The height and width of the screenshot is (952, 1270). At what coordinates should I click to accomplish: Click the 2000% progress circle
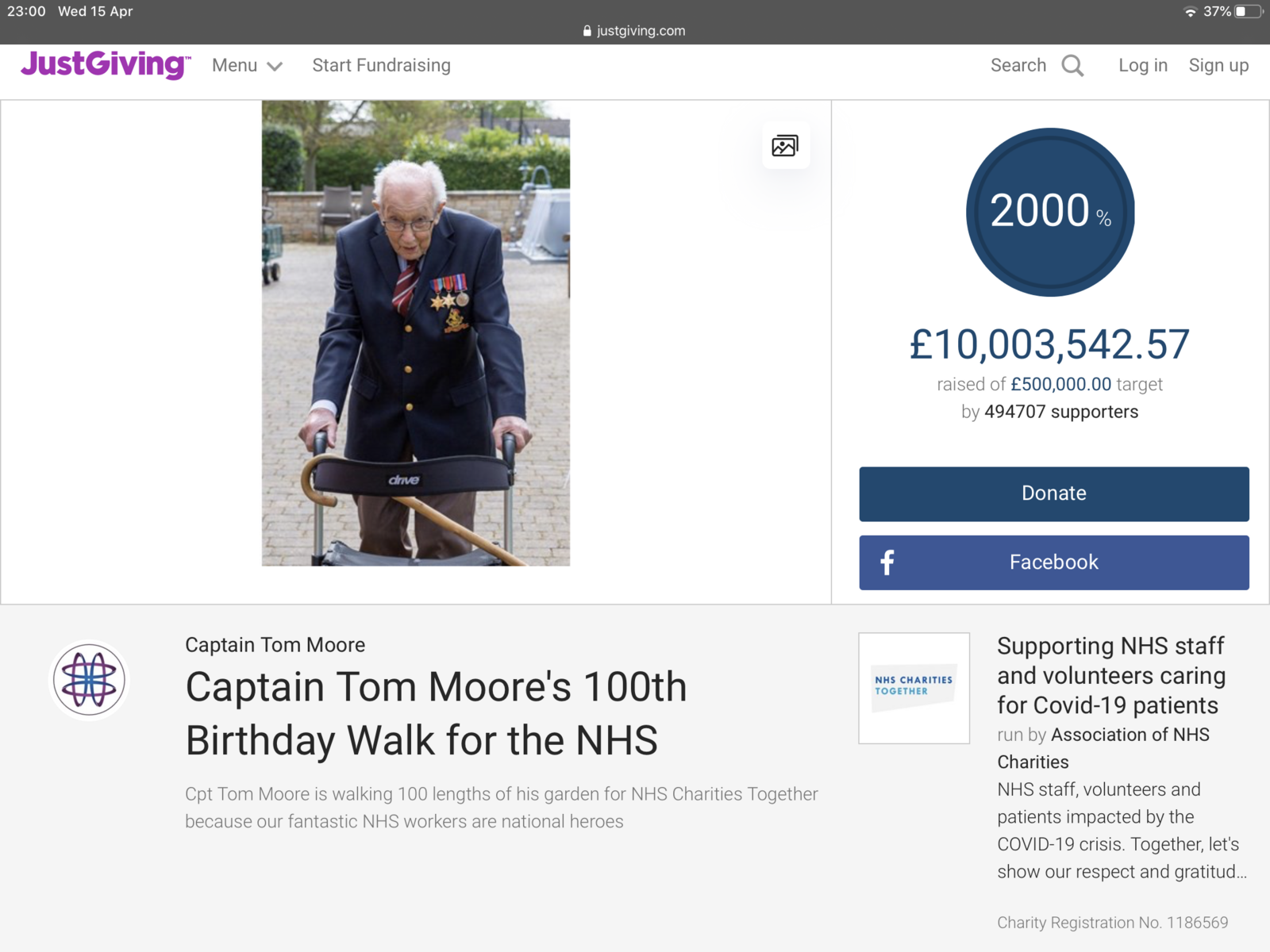click(x=1049, y=212)
